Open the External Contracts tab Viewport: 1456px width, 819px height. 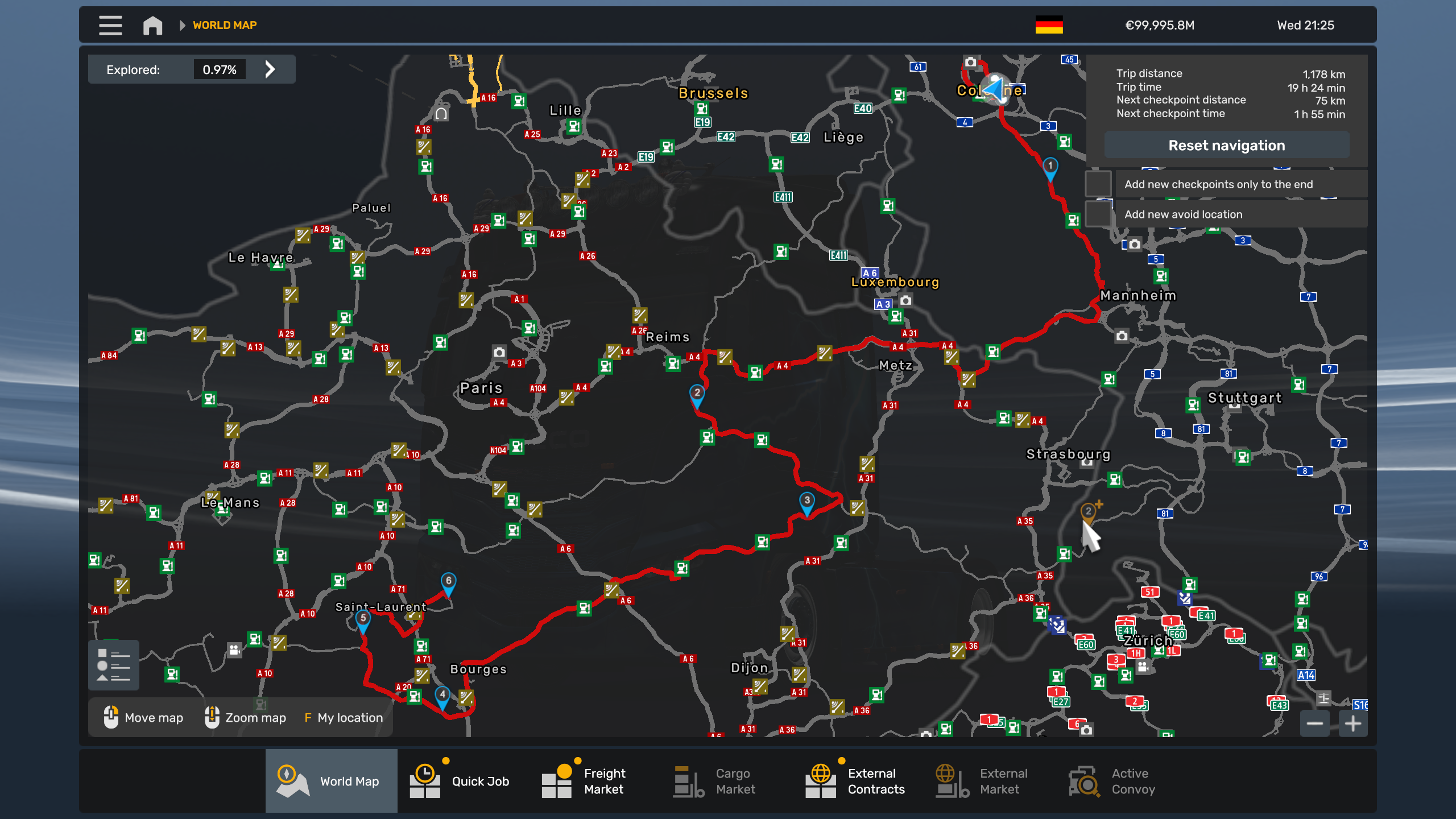point(856,781)
